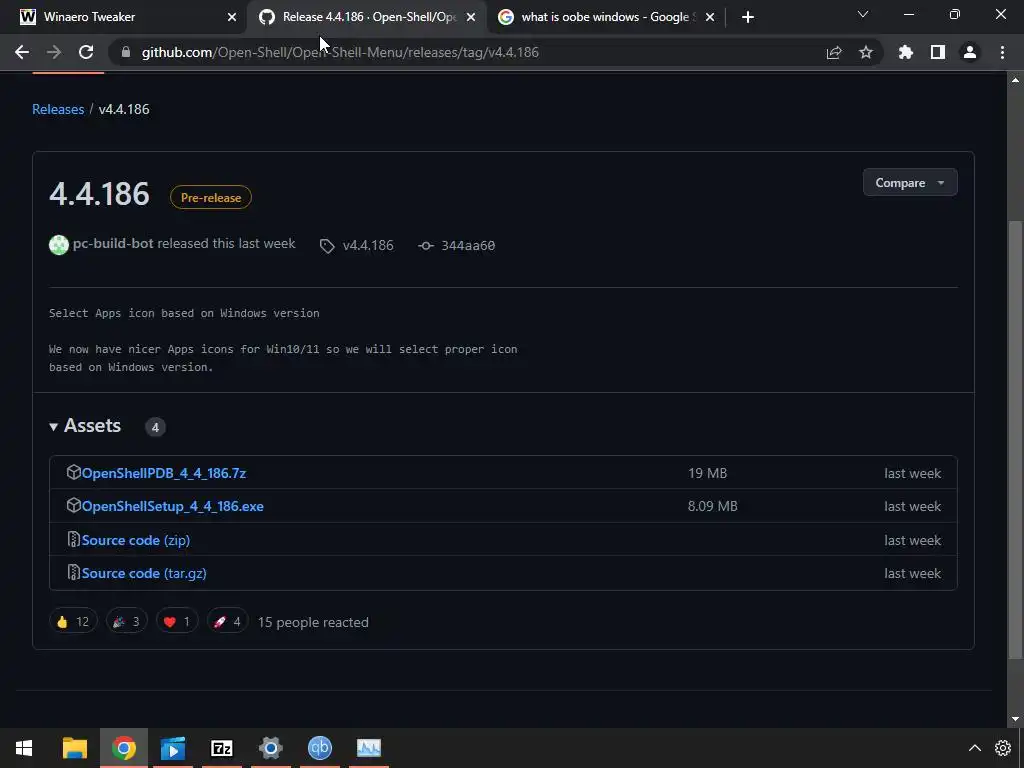
Task: Open File Explorer from the taskbar
Action: pyautogui.click(x=74, y=748)
